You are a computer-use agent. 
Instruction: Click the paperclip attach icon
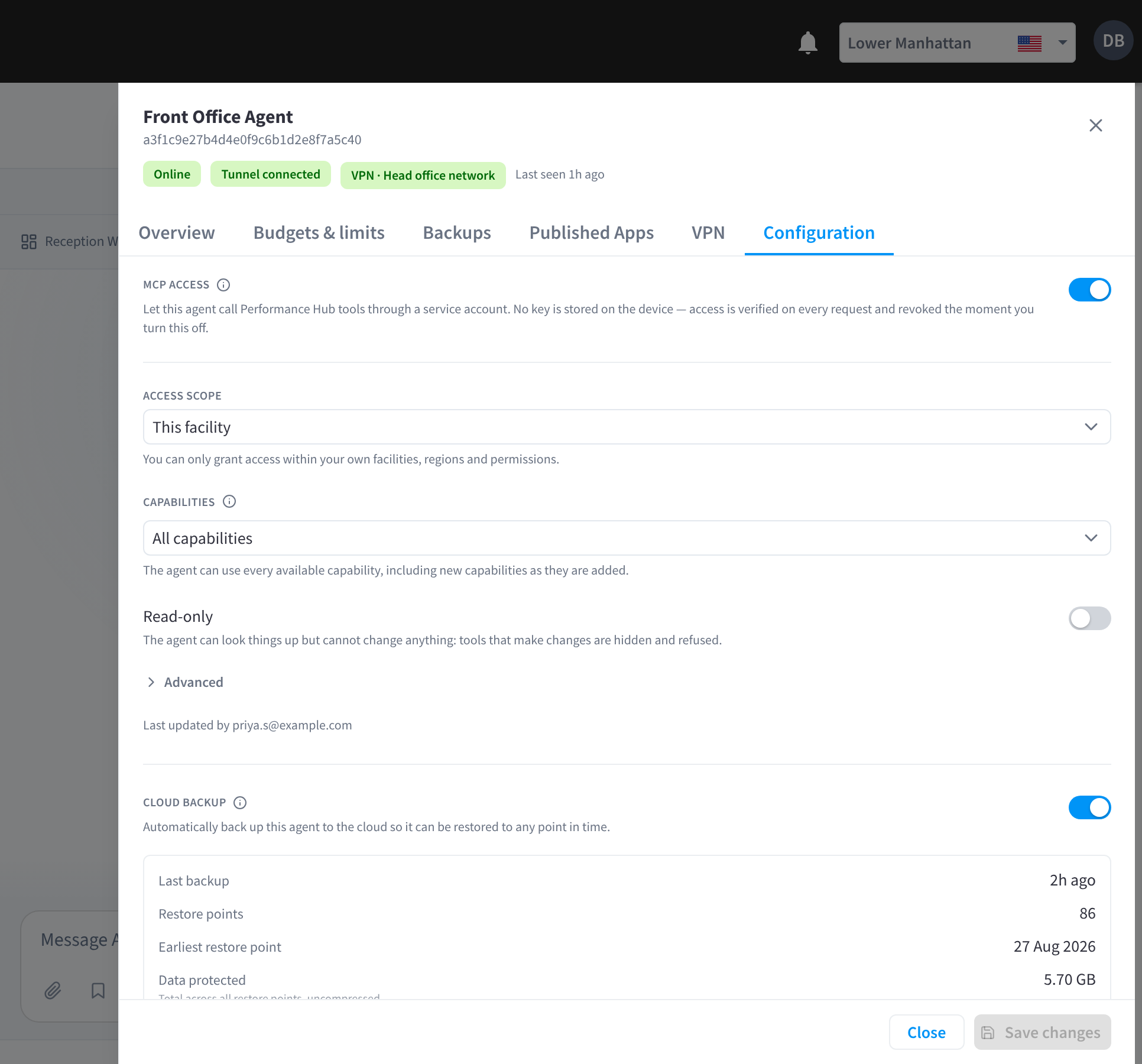point(53,990)
